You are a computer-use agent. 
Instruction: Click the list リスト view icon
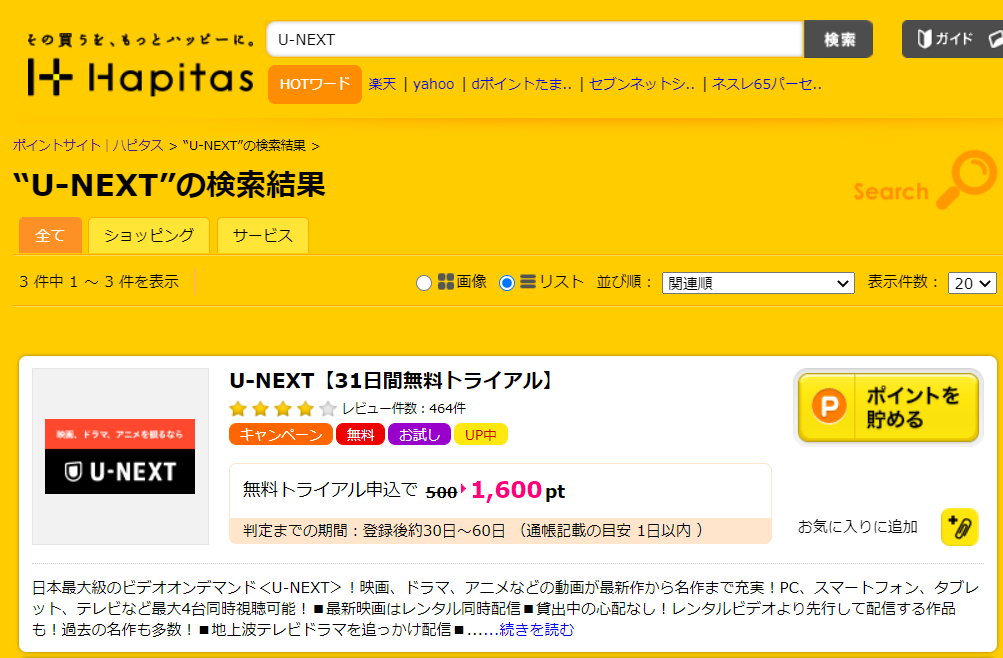click(528, 281)
